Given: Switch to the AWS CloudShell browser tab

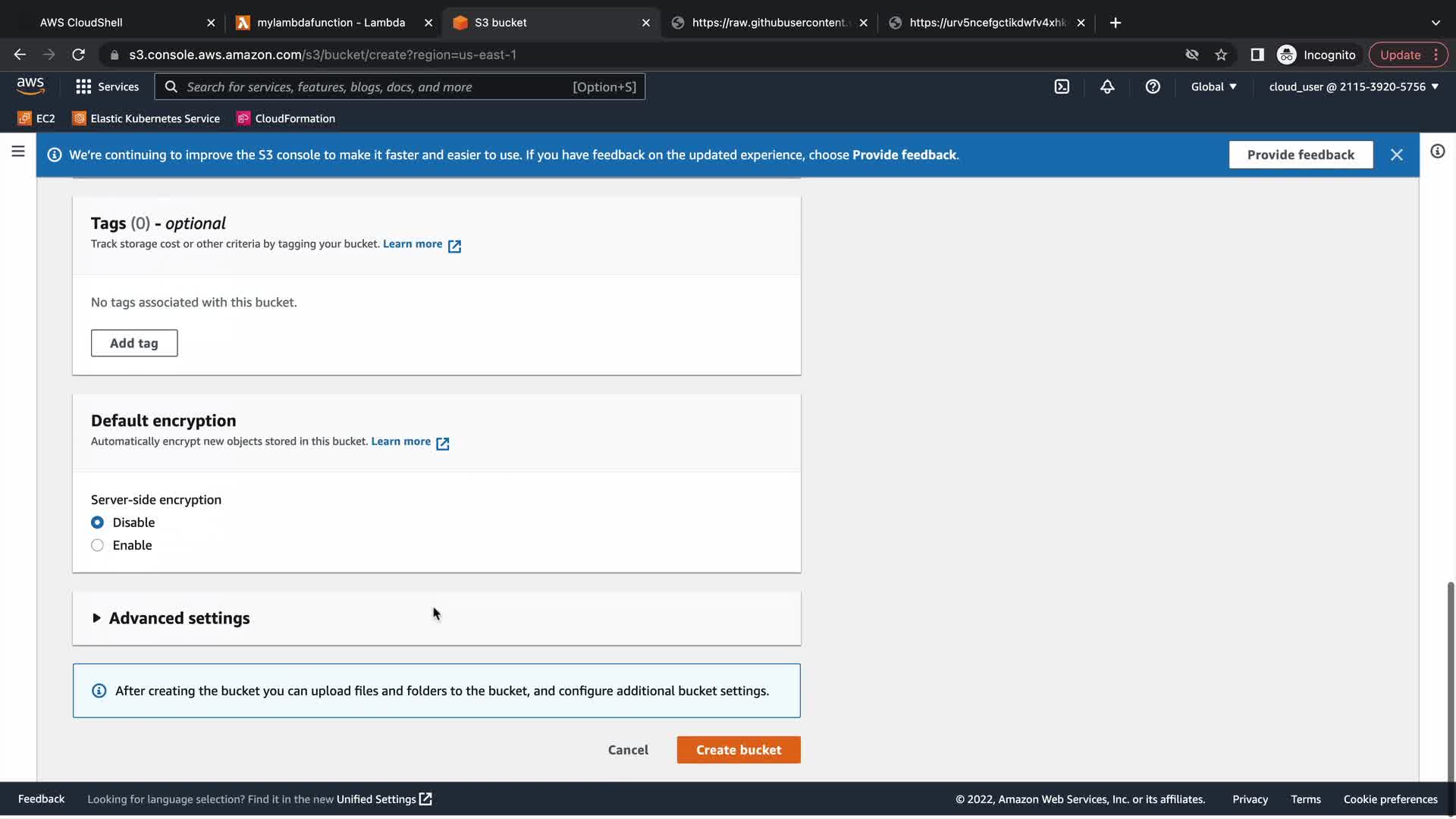Looking at the screenshot, I should (x=81, y=23).
